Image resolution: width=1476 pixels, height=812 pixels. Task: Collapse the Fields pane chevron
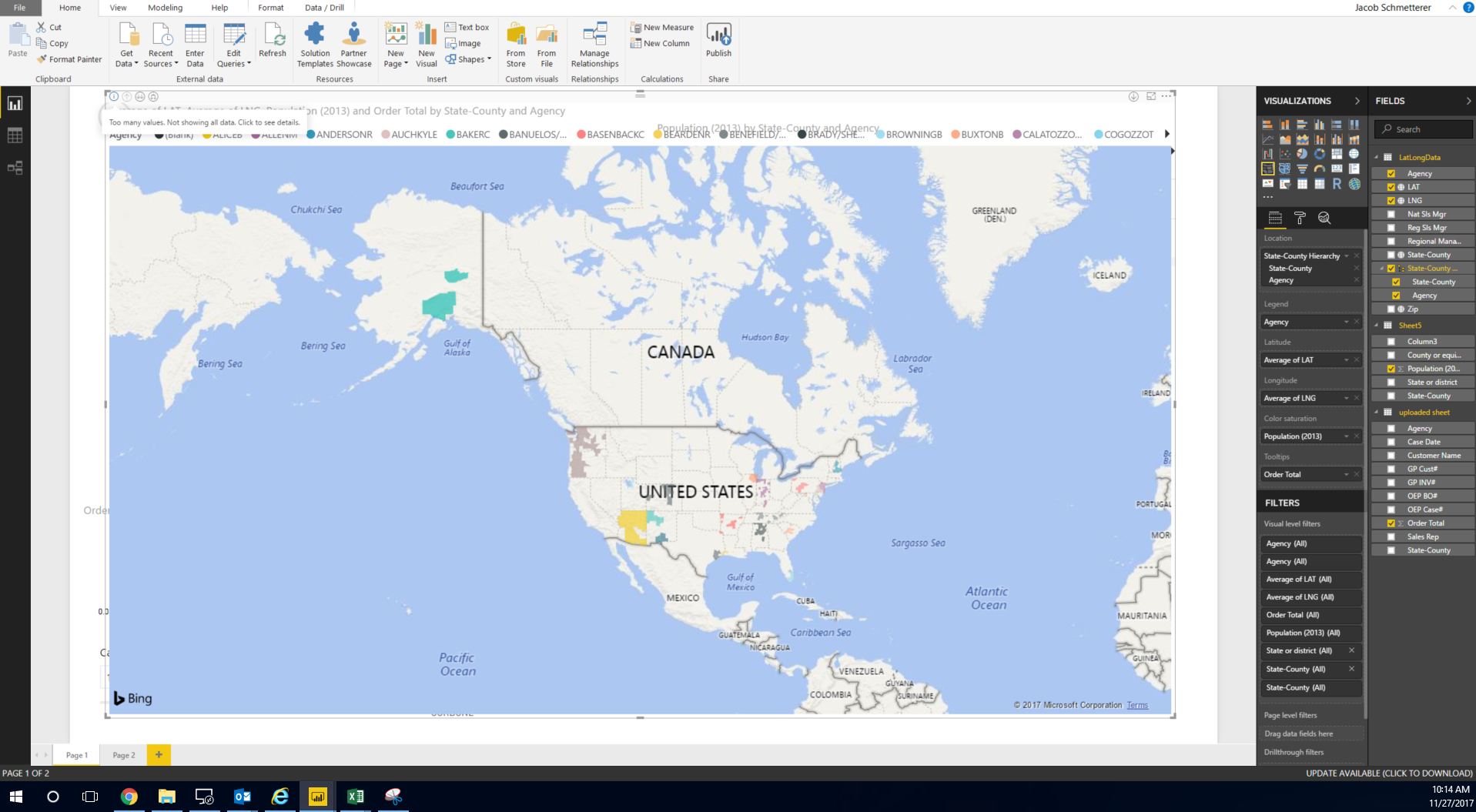tap(1468, 101)
